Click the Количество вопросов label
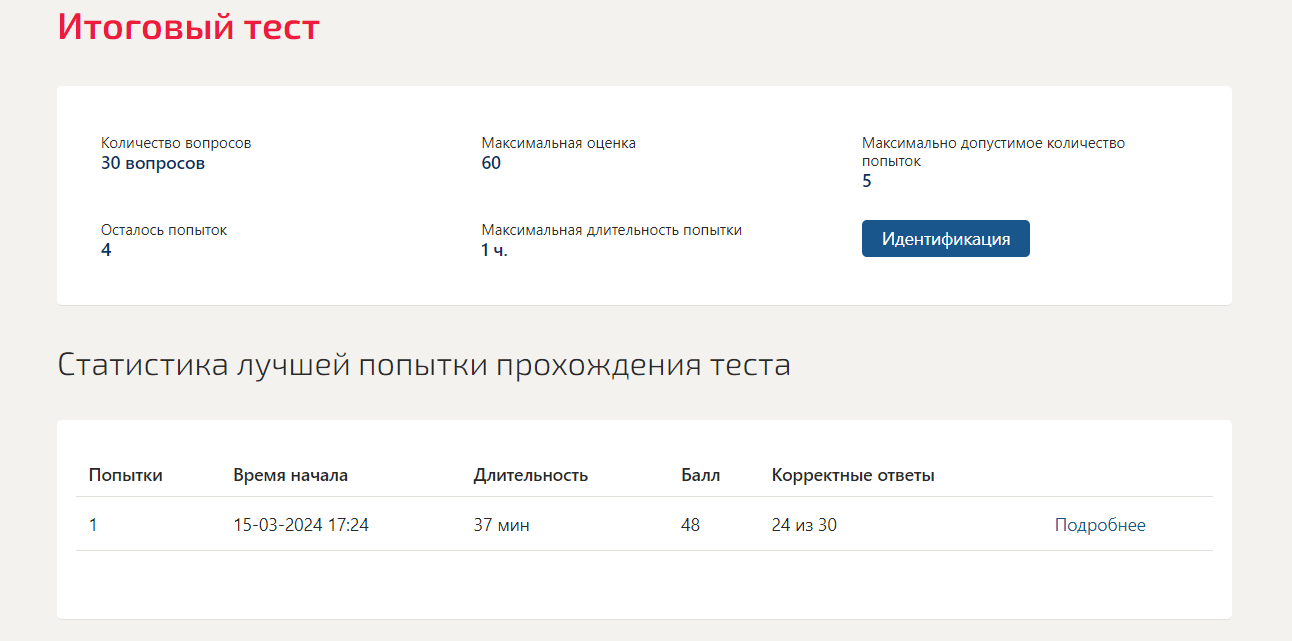This screenshot has width=1292, height=641. pyautogui.click(x=176, y=143)
